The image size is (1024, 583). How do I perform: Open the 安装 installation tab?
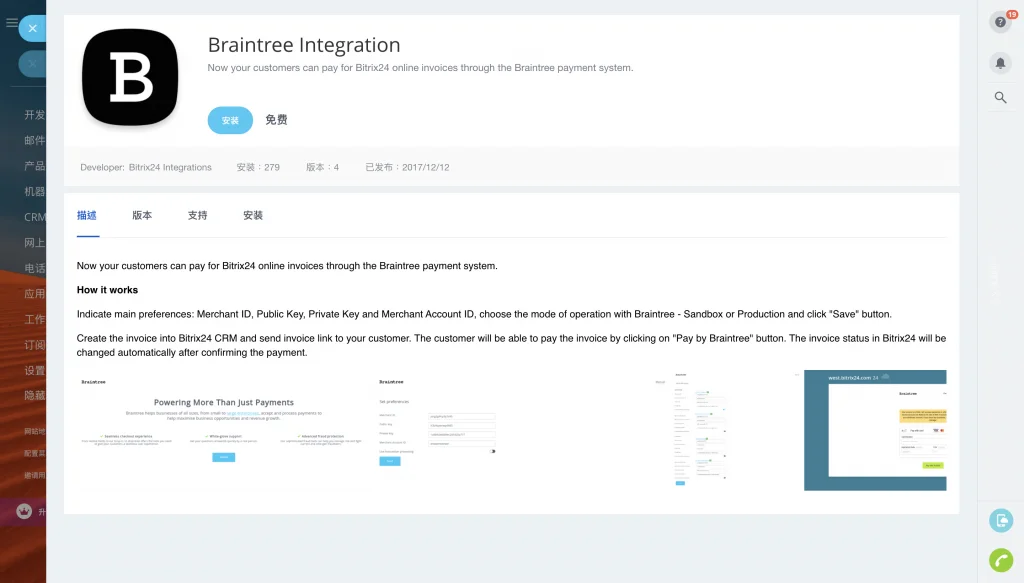252,215
